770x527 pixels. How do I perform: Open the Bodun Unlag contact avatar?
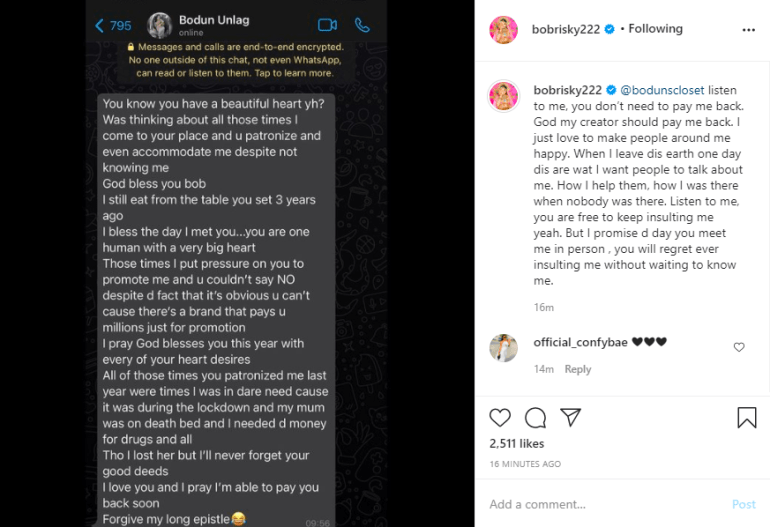(x=160, y=25)
